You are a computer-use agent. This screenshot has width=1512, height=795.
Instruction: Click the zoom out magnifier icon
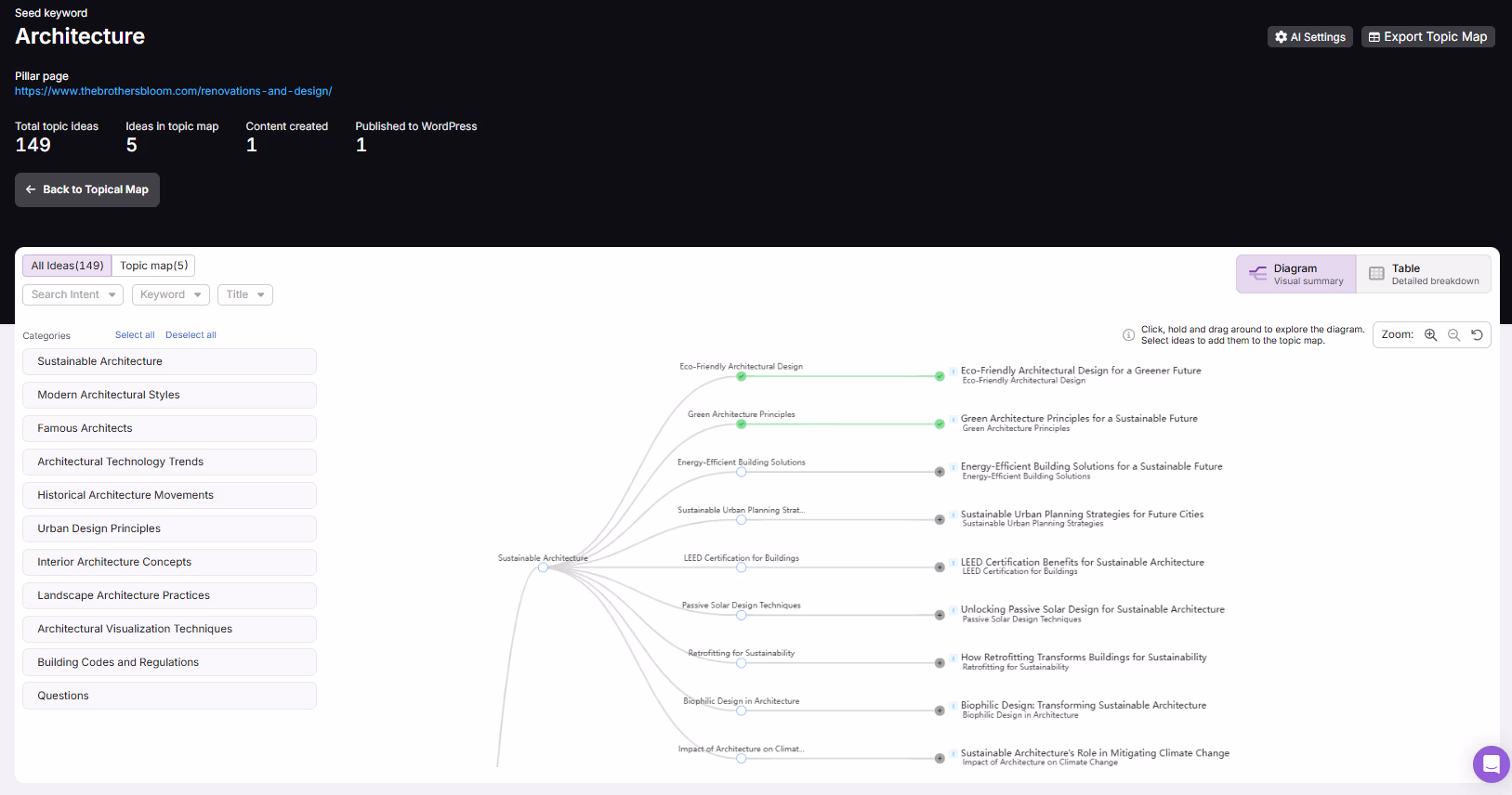click(1453, 335)
